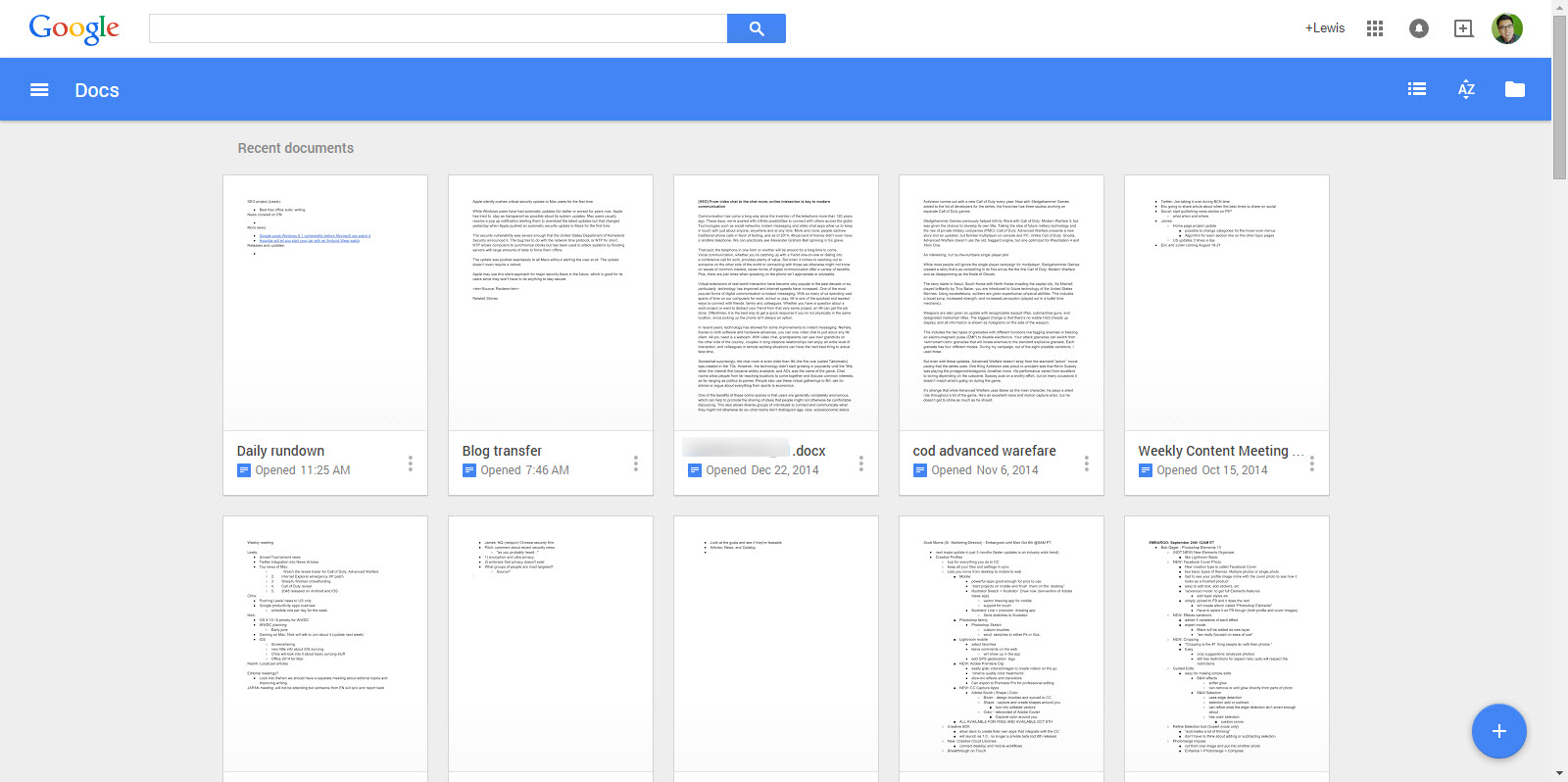This screenshot has width=1568, height=782.
Task: Open Weekly Content Meeting options menu
Action: (x=1311, y=463)
